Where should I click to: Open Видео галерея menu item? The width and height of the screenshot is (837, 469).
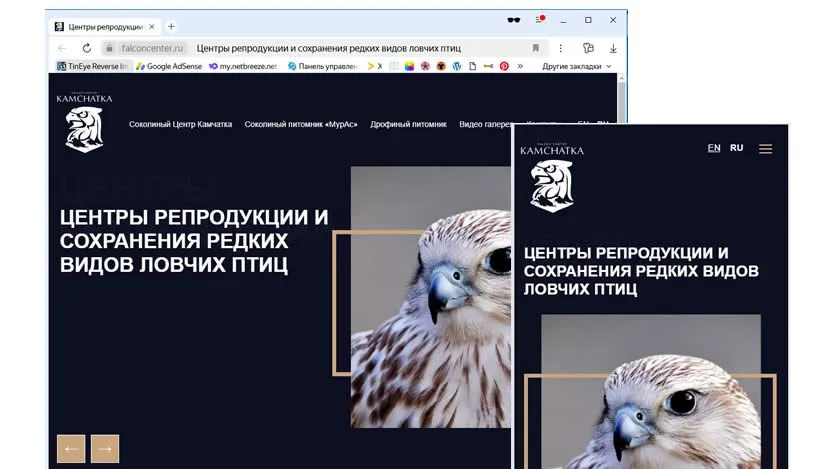click(485, 124)
